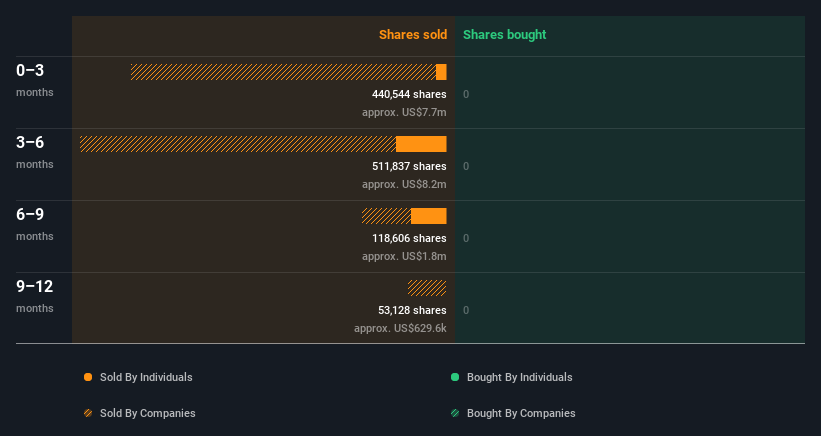This screenshot has width=821, height=436.
Task: Select the Shares sold column header
Action: tap(413, 35)
